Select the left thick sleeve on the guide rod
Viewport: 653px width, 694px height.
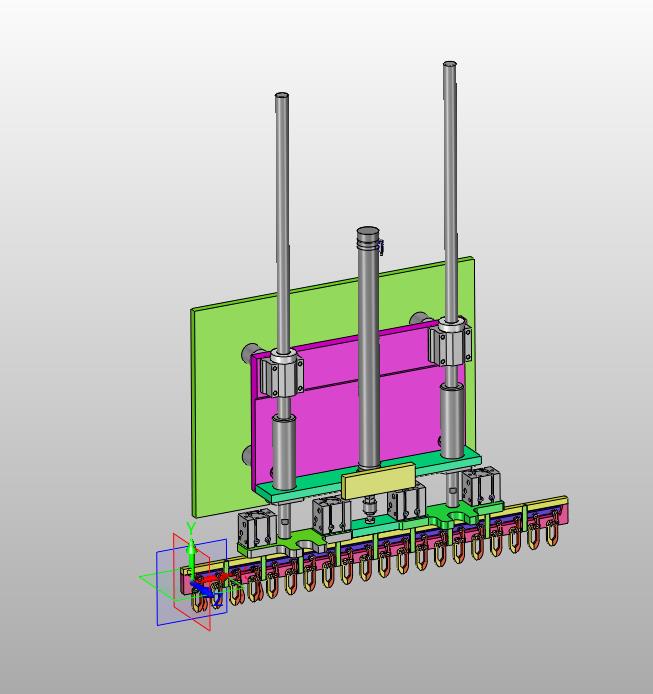coord(284,451)
